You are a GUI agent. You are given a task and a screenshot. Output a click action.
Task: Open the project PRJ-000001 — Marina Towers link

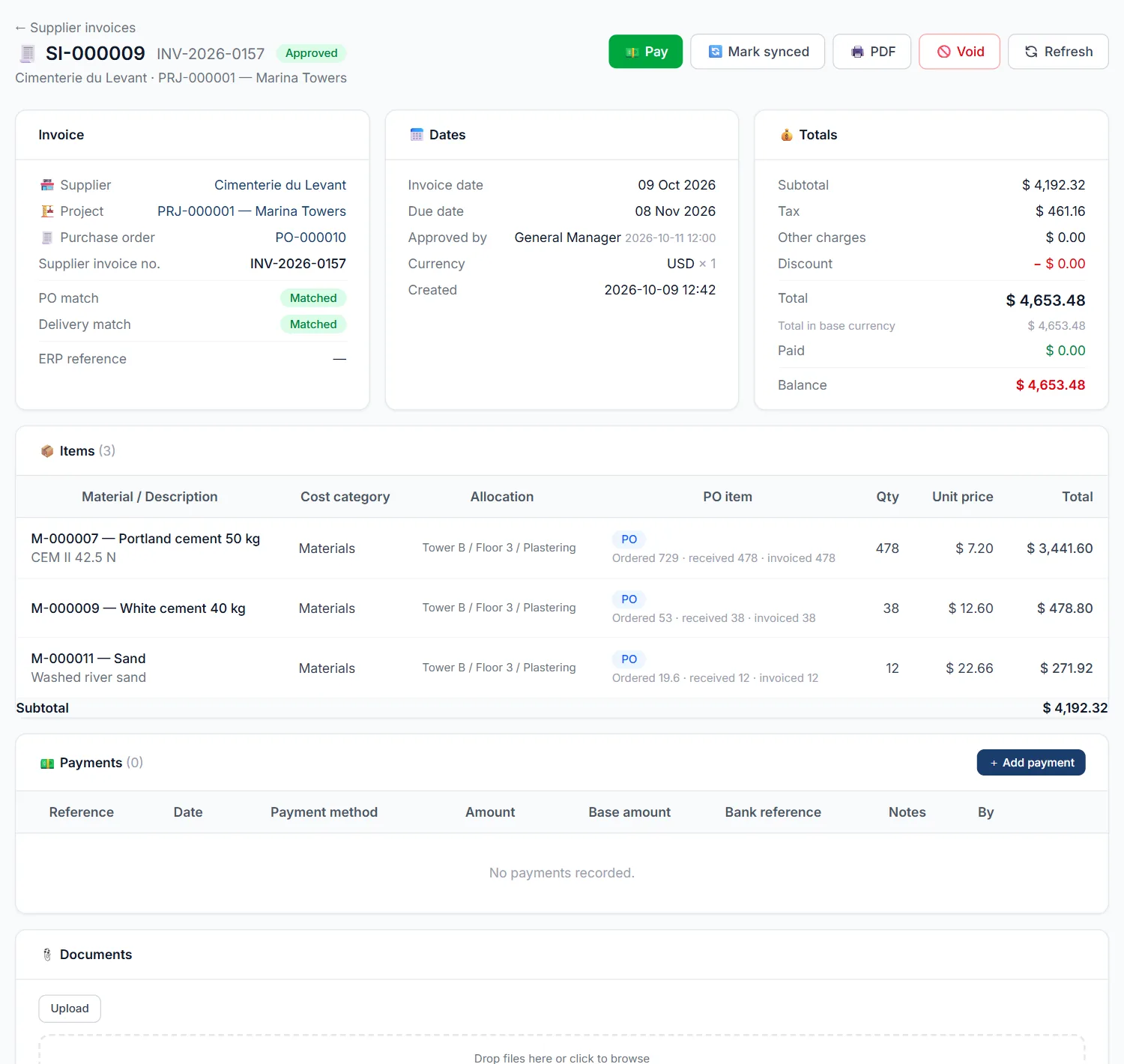point(252,211)
